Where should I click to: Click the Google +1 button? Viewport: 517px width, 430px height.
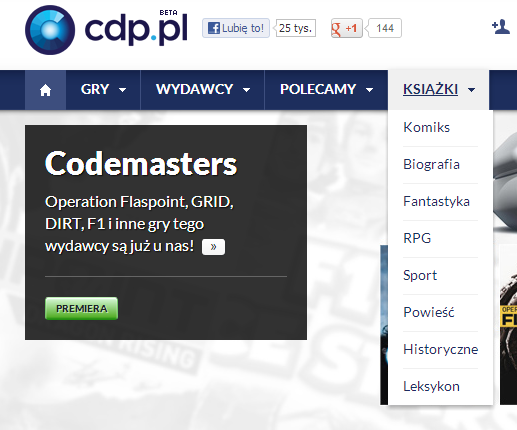[347, 28]
